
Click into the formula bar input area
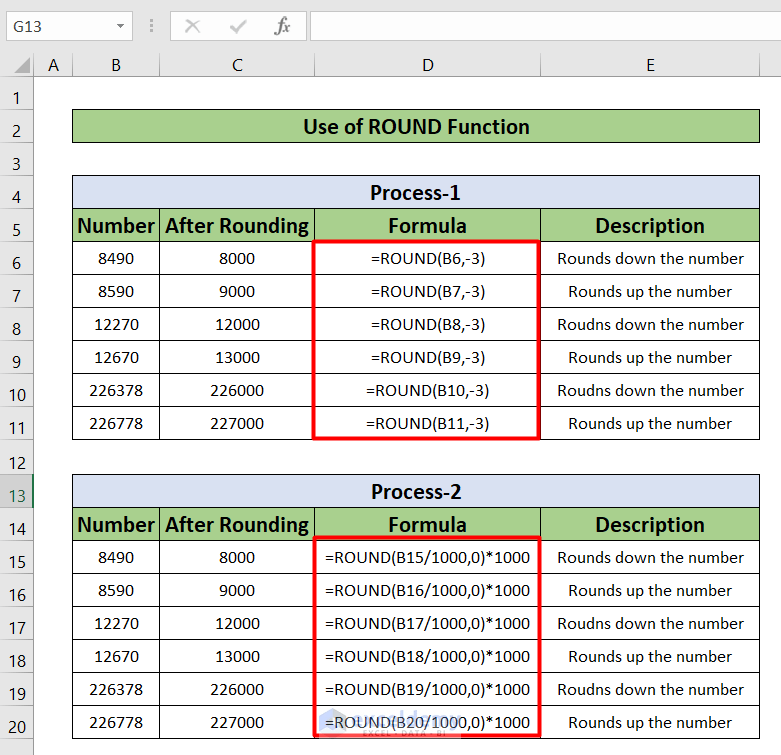545,26
